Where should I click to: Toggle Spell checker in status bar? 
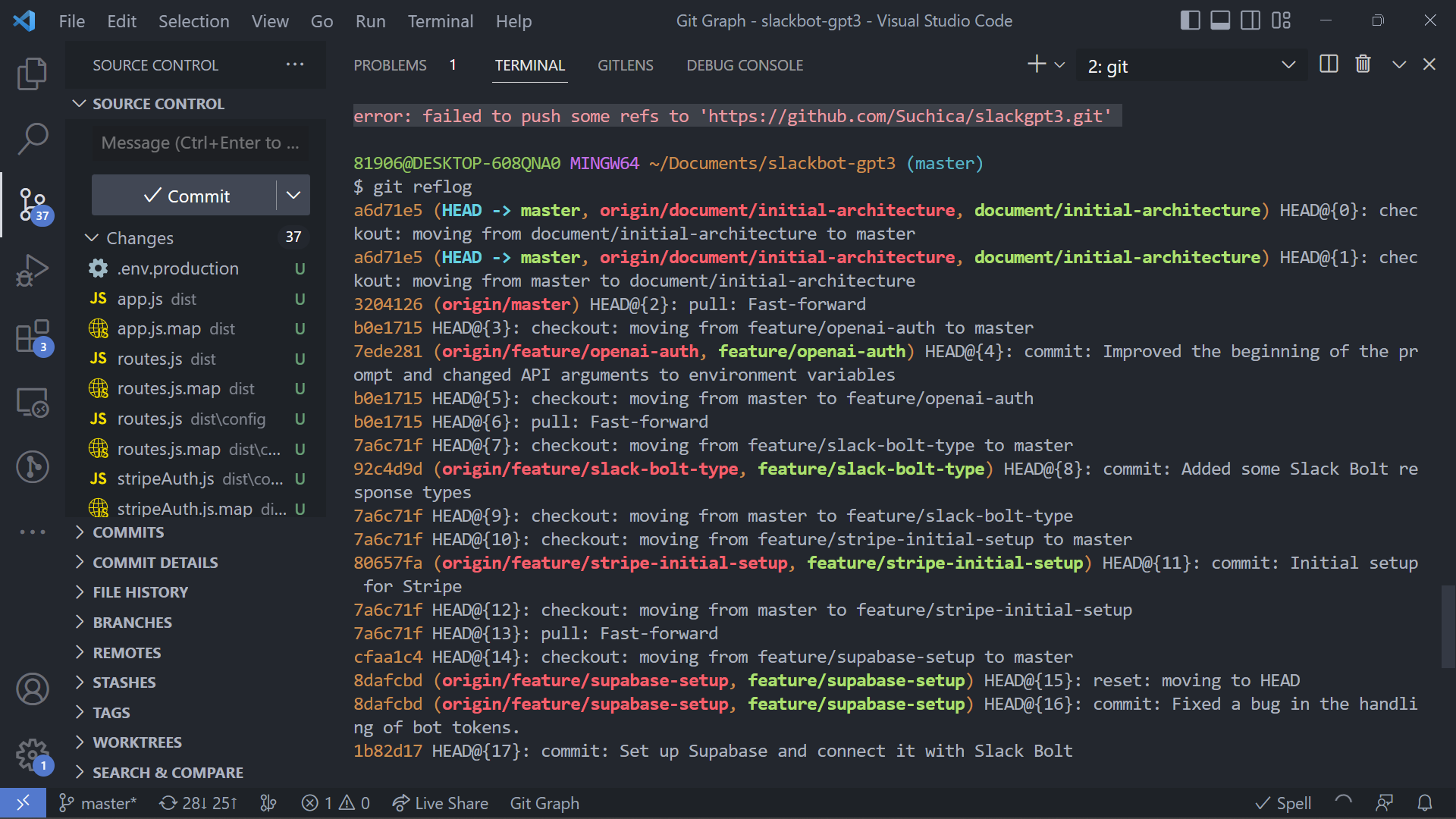click(x=1283, y=803)
